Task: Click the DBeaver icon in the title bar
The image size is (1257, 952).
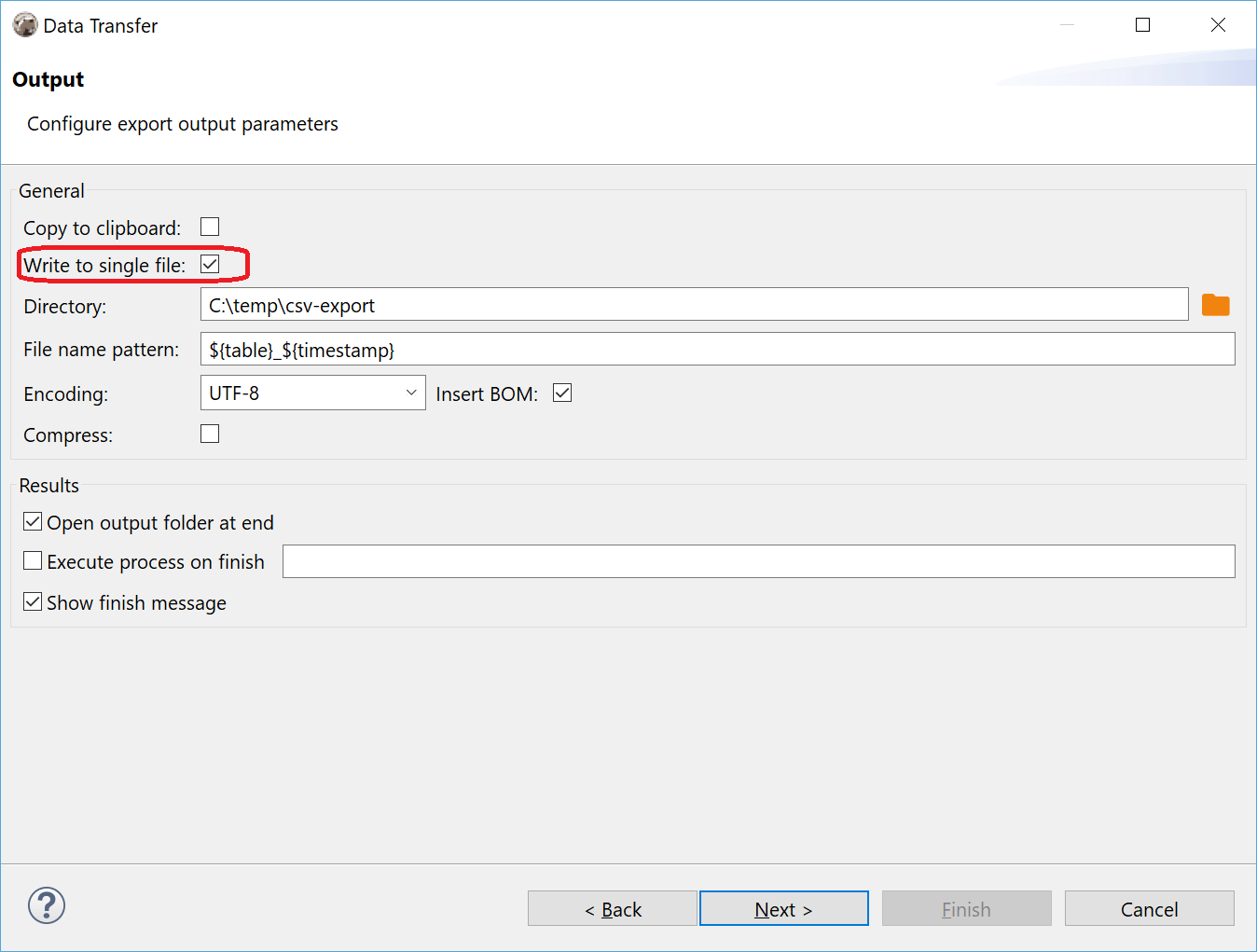Action: click(x=25, y=24)
